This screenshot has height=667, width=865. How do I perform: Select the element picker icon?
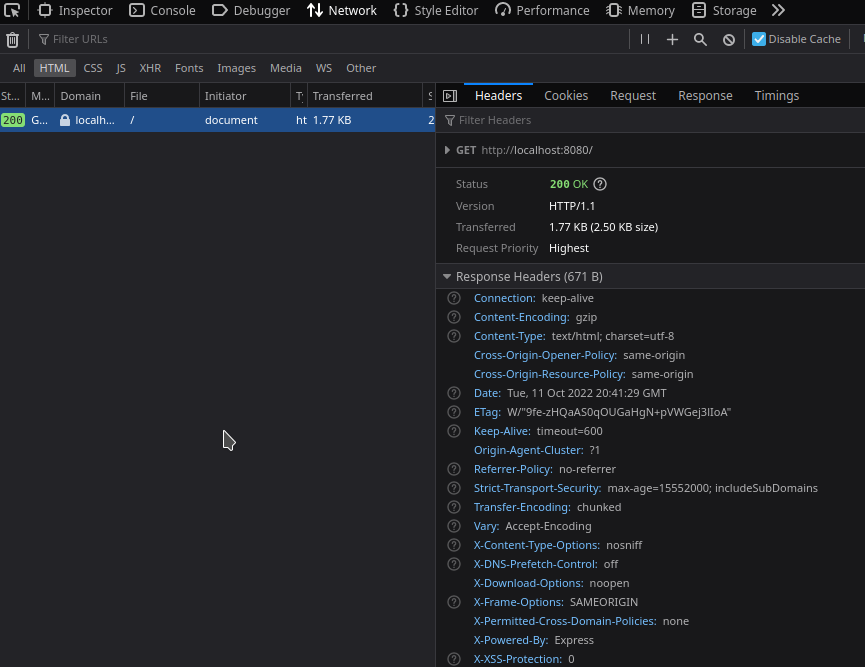14,10
